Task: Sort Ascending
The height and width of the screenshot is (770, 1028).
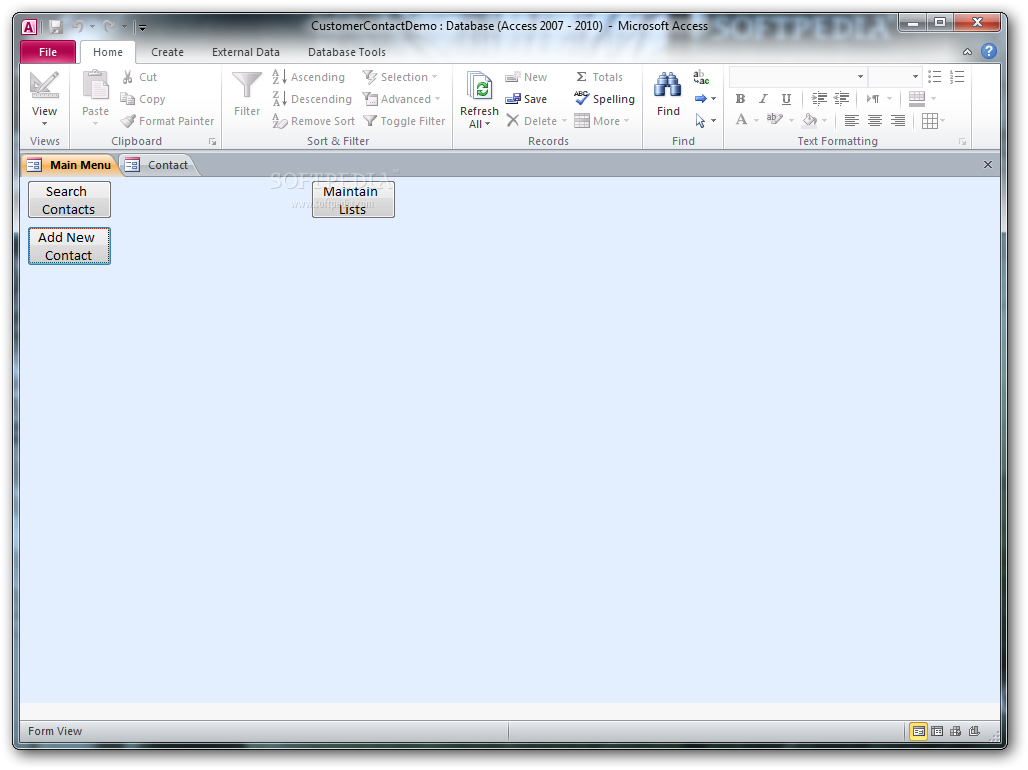Action: 308,77
